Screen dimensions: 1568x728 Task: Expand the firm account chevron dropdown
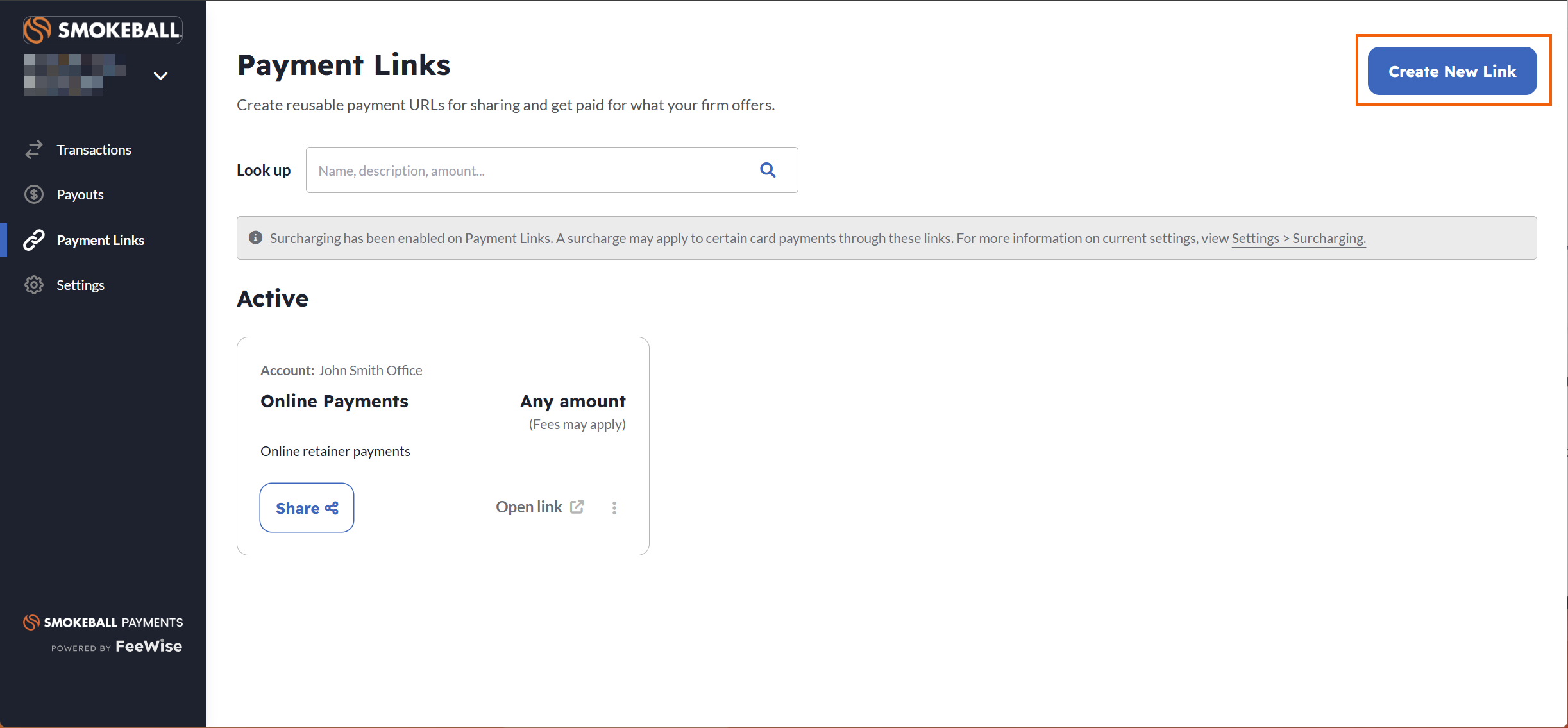coord(160,76)
